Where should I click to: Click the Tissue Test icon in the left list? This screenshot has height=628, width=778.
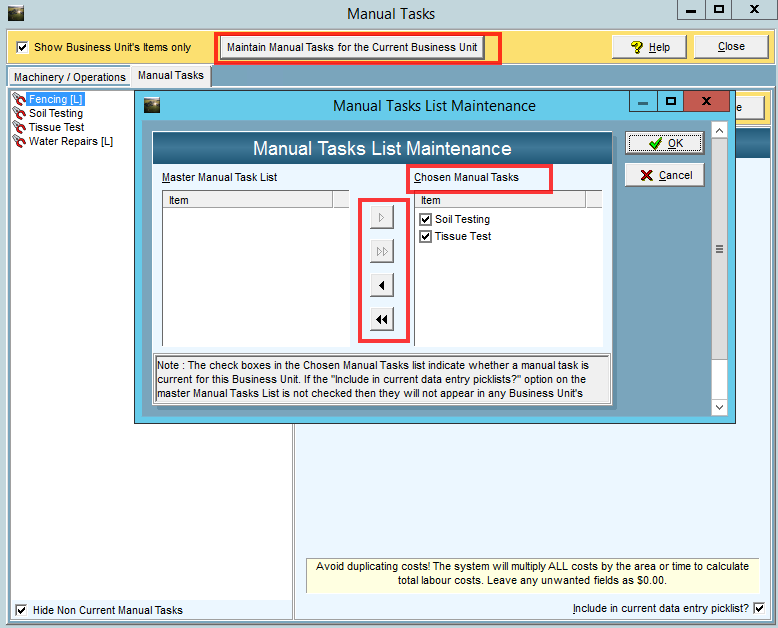19,127
